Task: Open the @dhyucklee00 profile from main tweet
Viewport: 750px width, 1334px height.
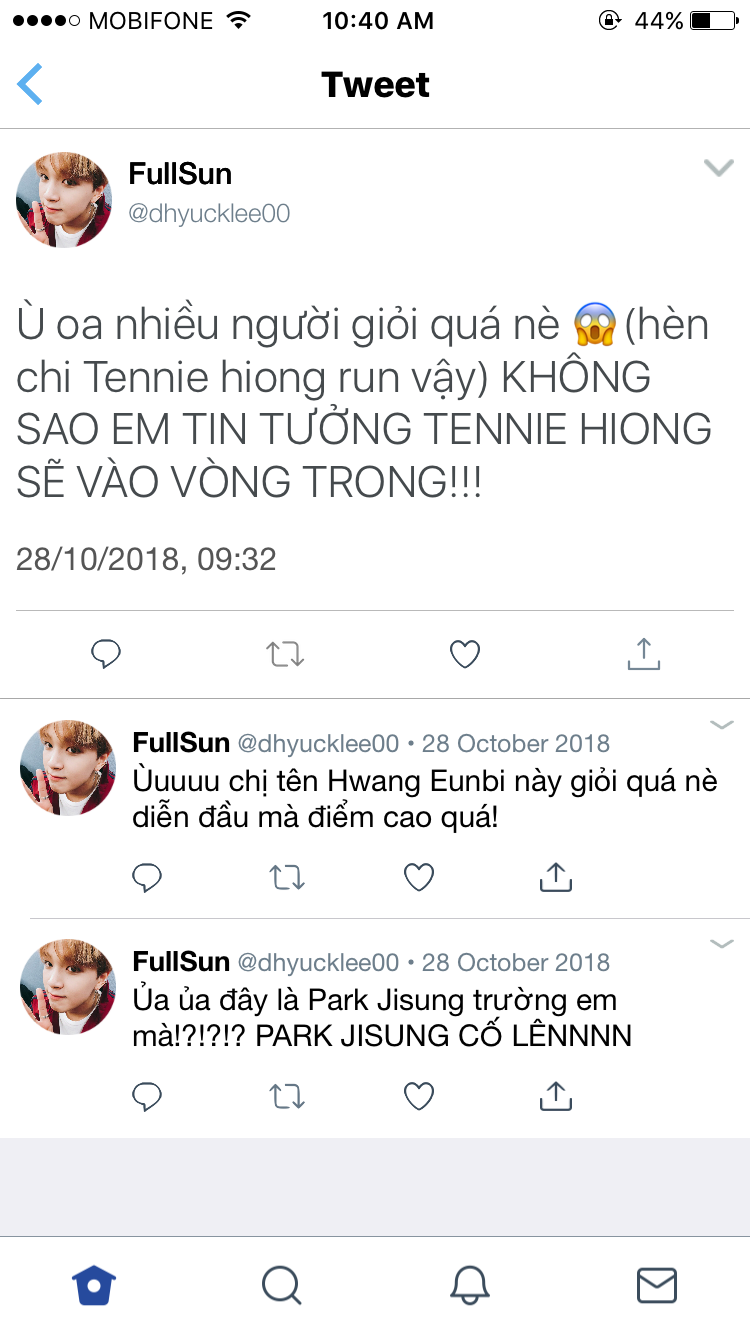Action: [x=209, y=214]
